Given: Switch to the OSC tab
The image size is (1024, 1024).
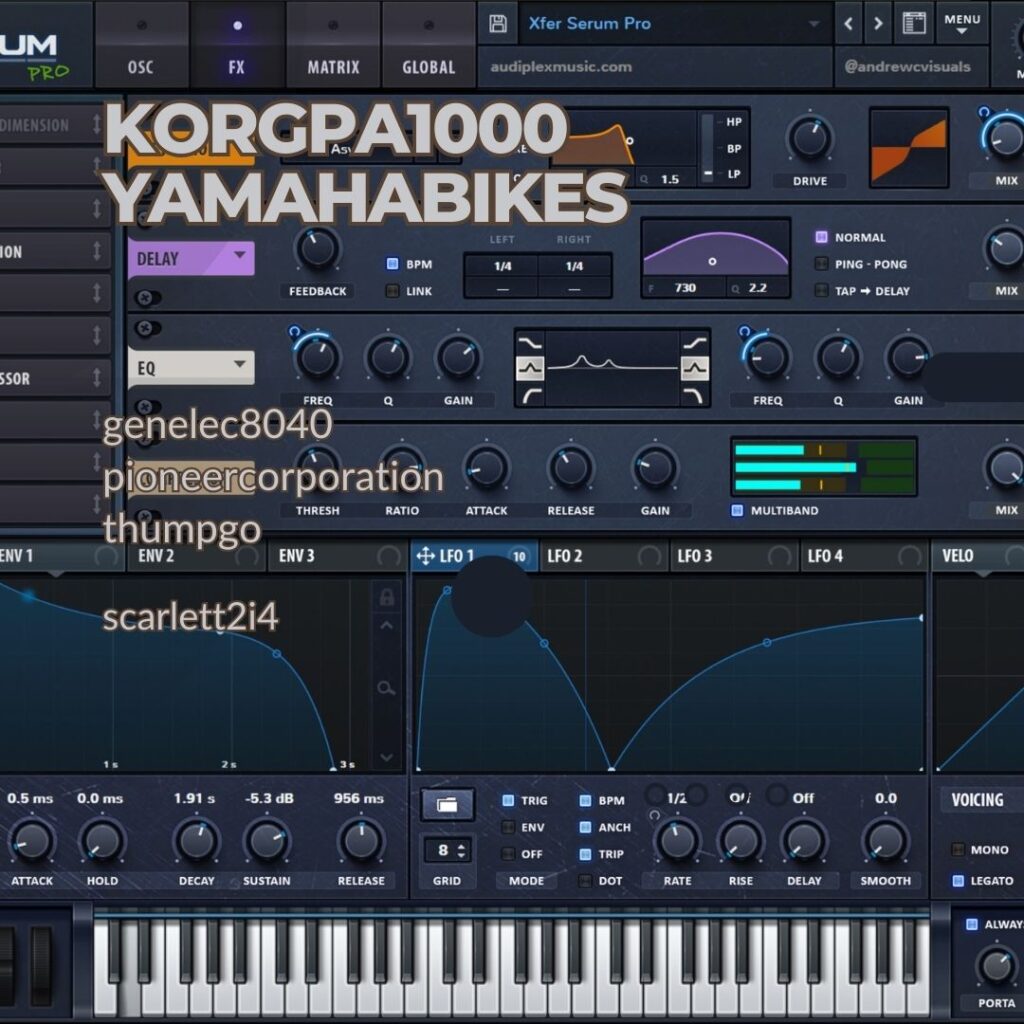Looking at the screenshot, I should [x=141, y=44].
